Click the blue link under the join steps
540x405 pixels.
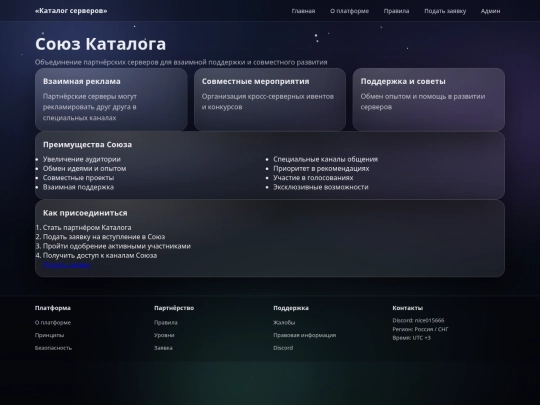click(67, 265)
